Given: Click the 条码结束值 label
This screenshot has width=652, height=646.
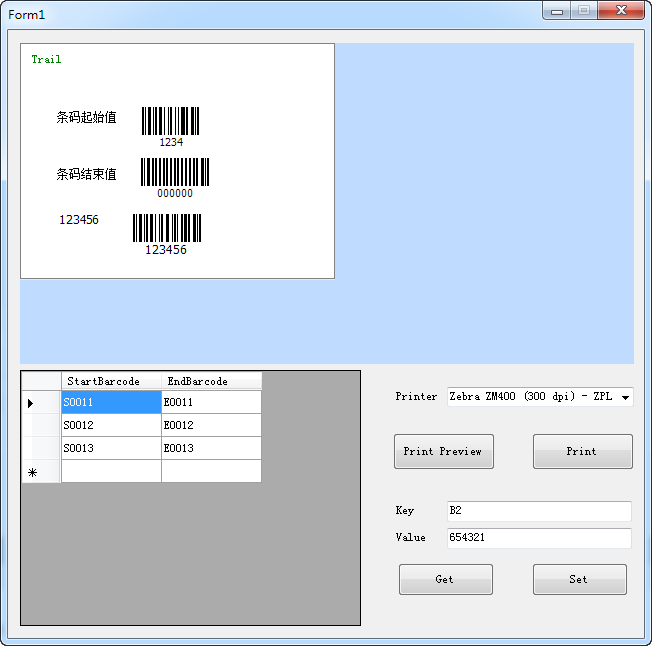Looking at the screenshot, I should click(x=86, y=174).
